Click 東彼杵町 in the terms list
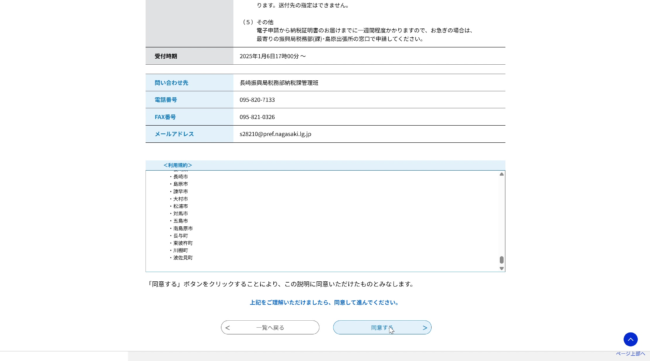Viewport: 650px width, 361px height. [x=183, y=243]
